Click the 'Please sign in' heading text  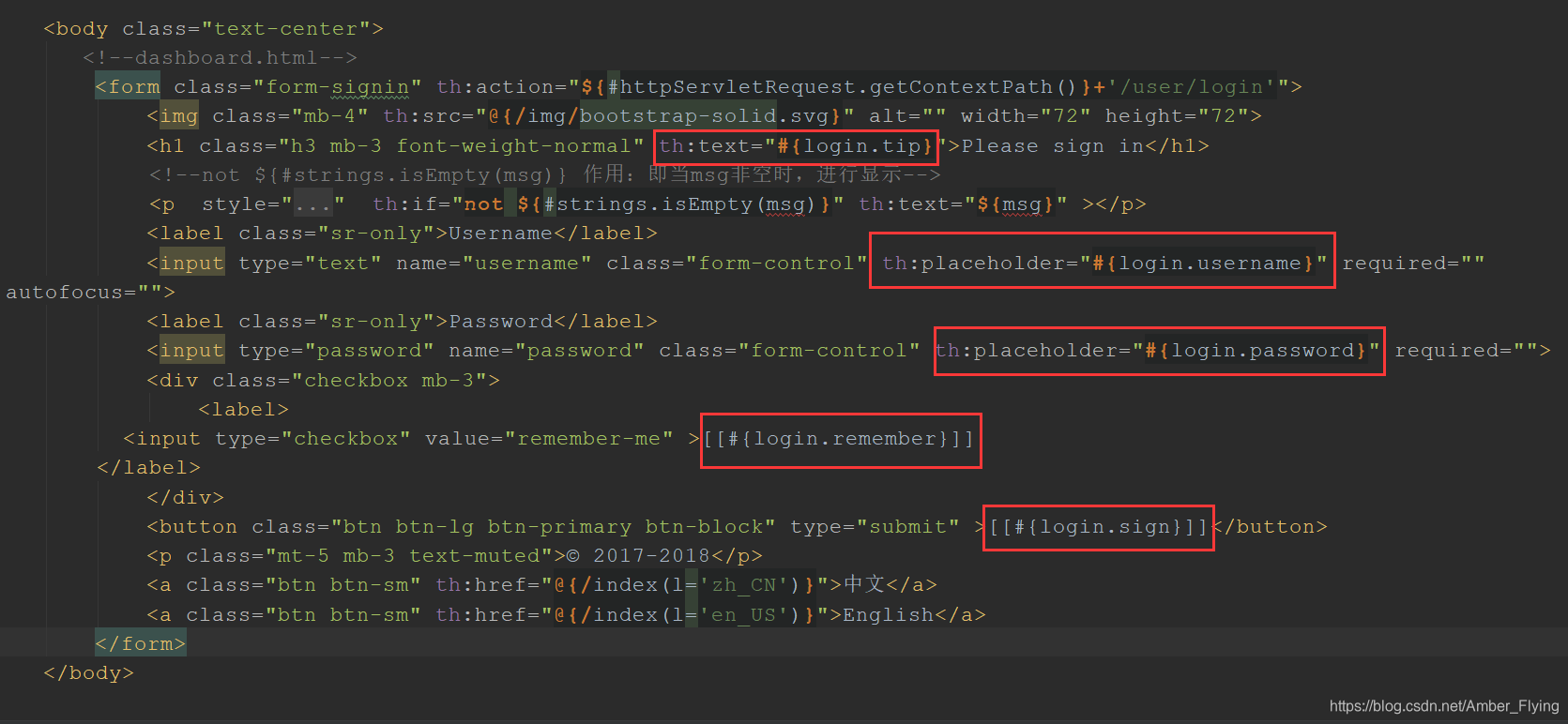[x=1053, y=146]
